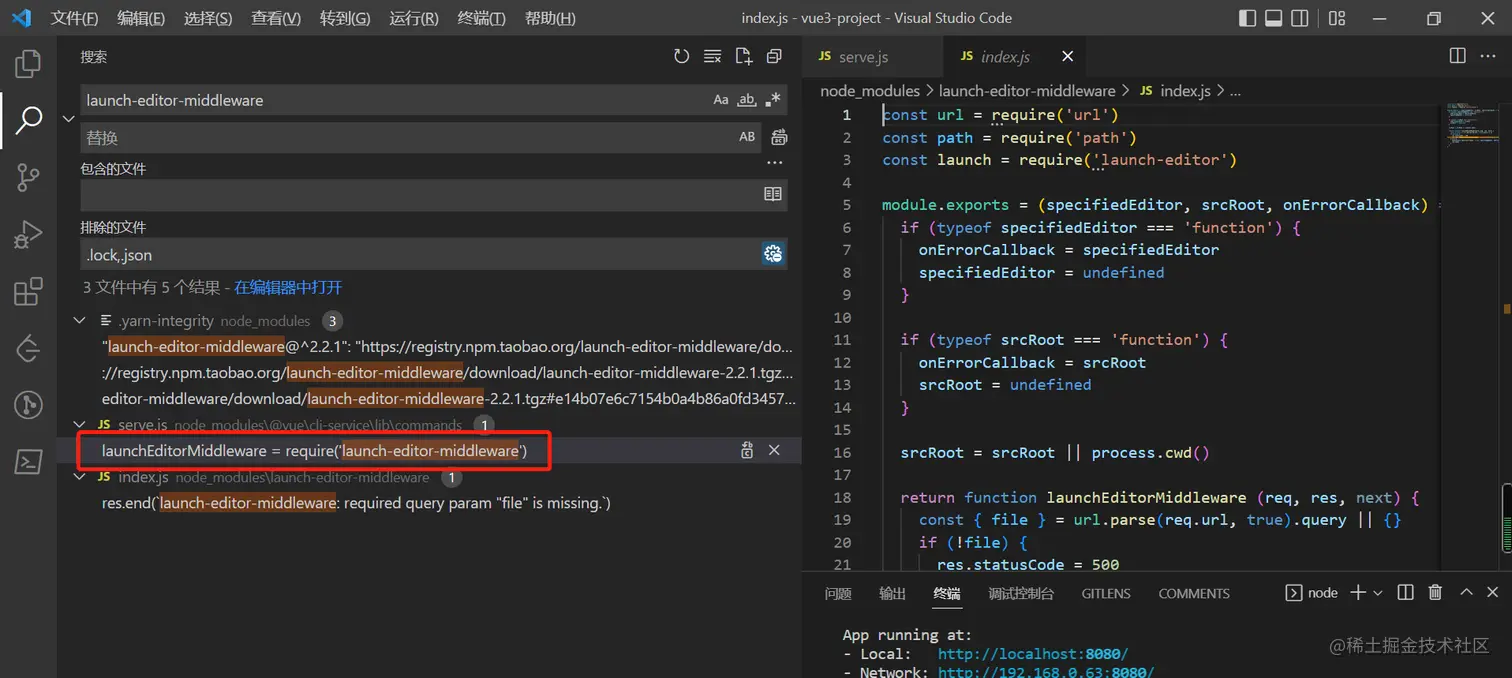Viewport: 1512px width, 678px height.
Task: Click 在编辑器中打开 link
Action: pos(288,288)
